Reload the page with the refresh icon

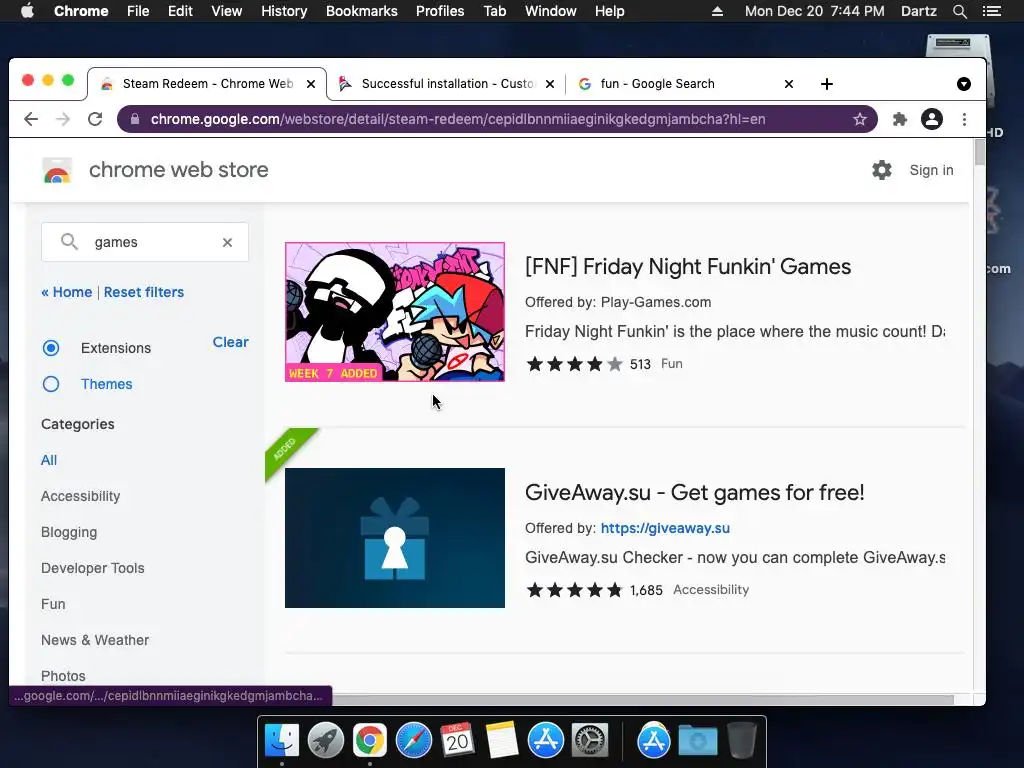pos(95,119)
